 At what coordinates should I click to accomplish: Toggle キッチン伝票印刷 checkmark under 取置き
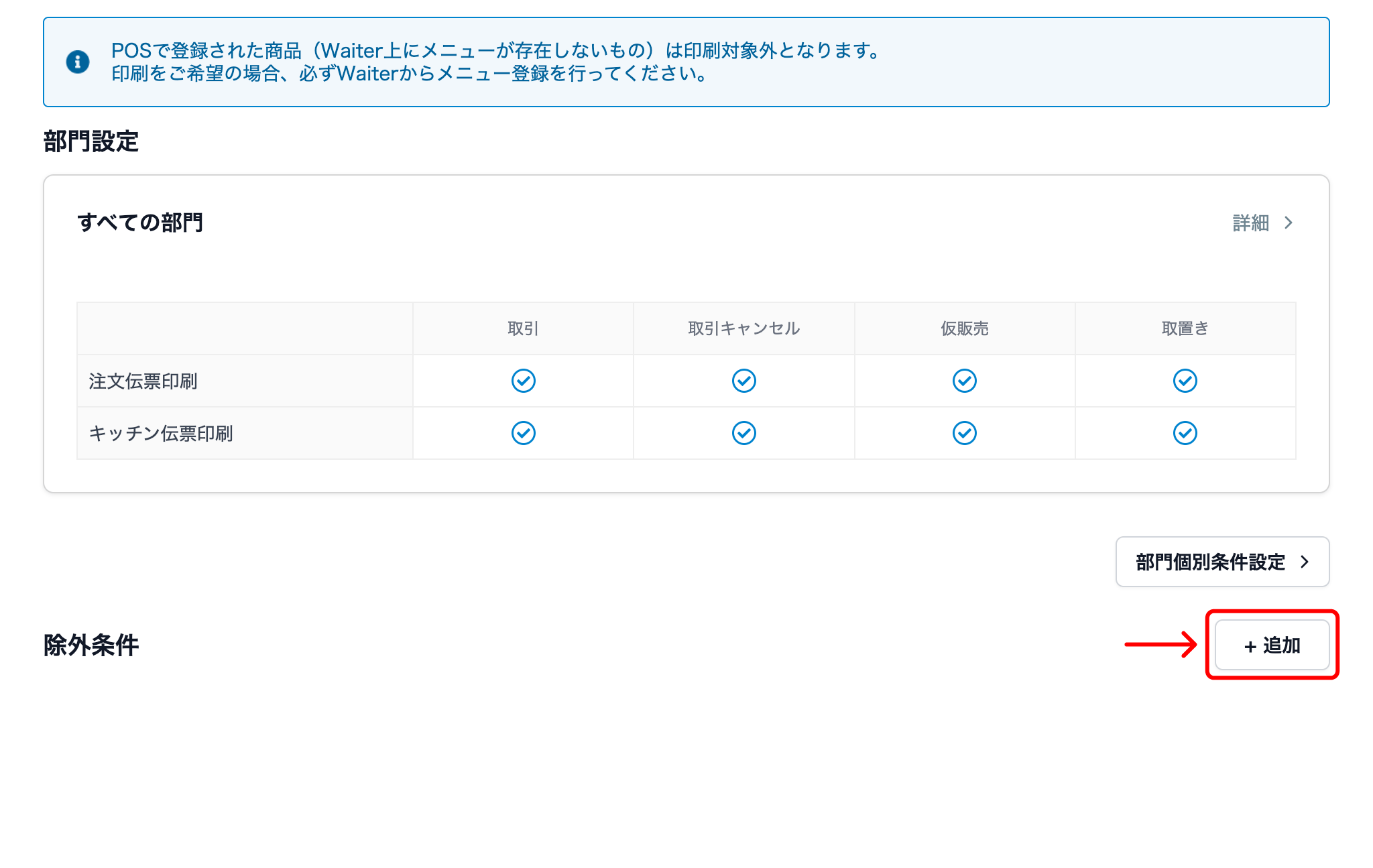[1185, 433]
